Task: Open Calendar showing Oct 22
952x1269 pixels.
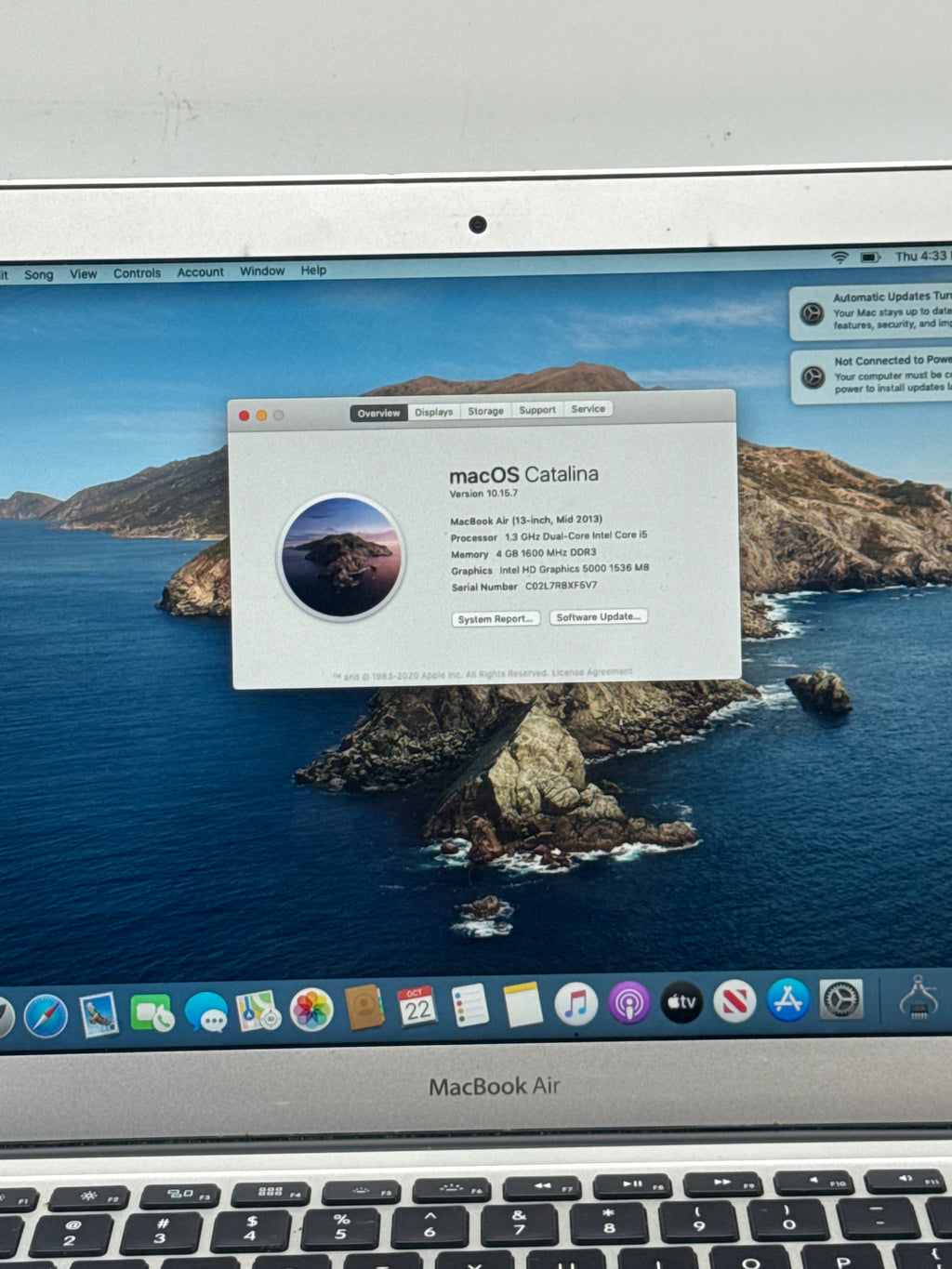Action: tap(417, 1007)
